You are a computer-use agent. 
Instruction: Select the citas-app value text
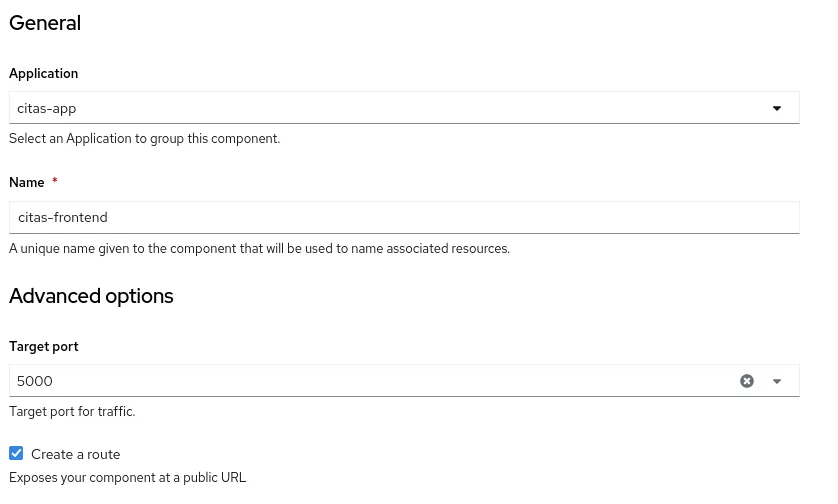47,108
